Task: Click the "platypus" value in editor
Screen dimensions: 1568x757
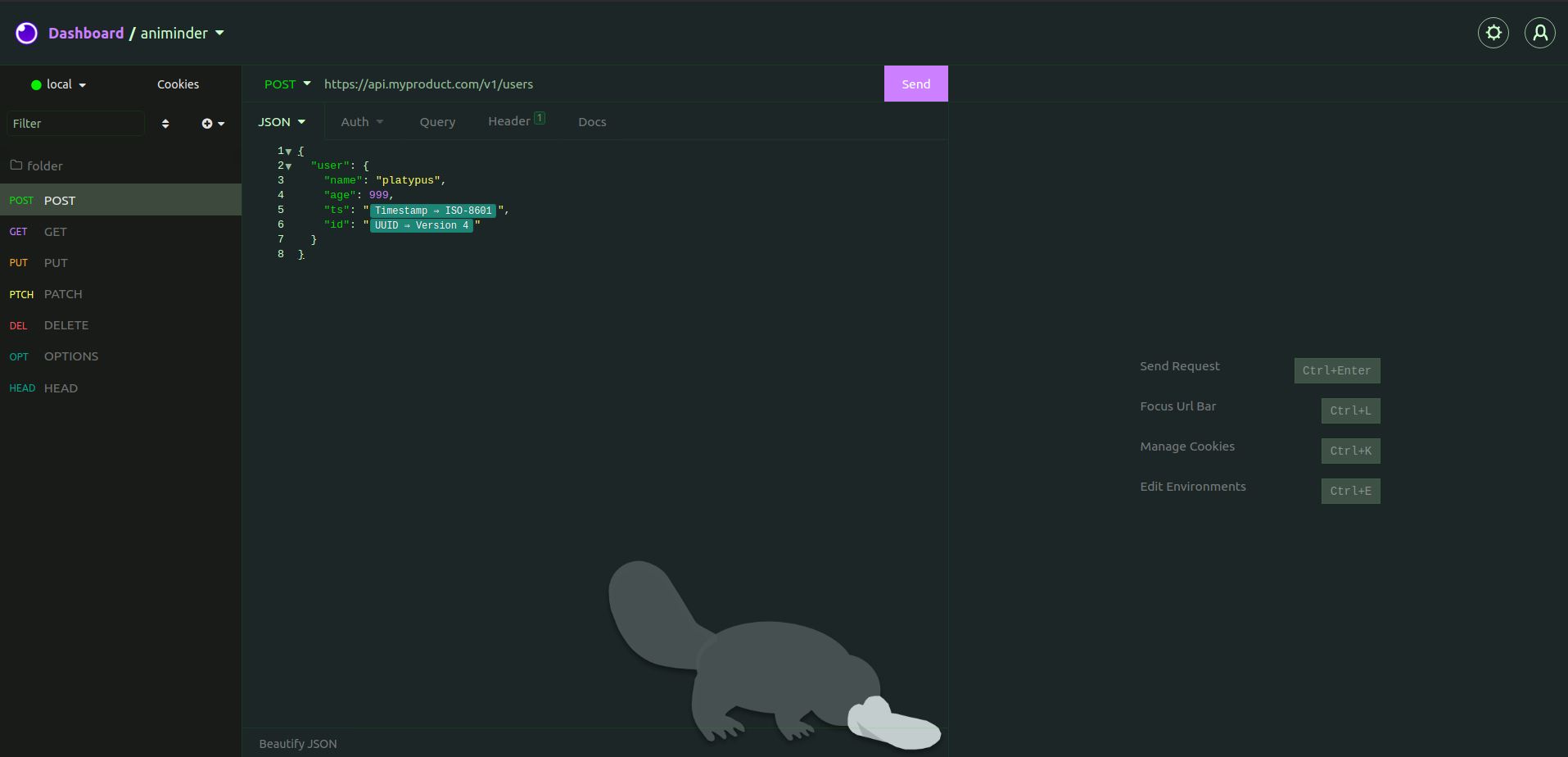Action: [x=408, y=180]
